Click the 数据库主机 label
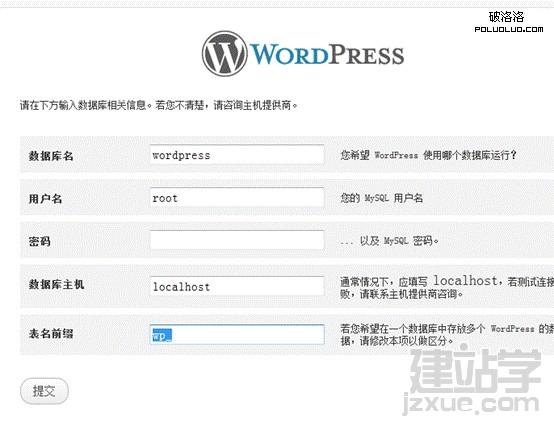Screen dimensions: 554x423 click(57, 284)
